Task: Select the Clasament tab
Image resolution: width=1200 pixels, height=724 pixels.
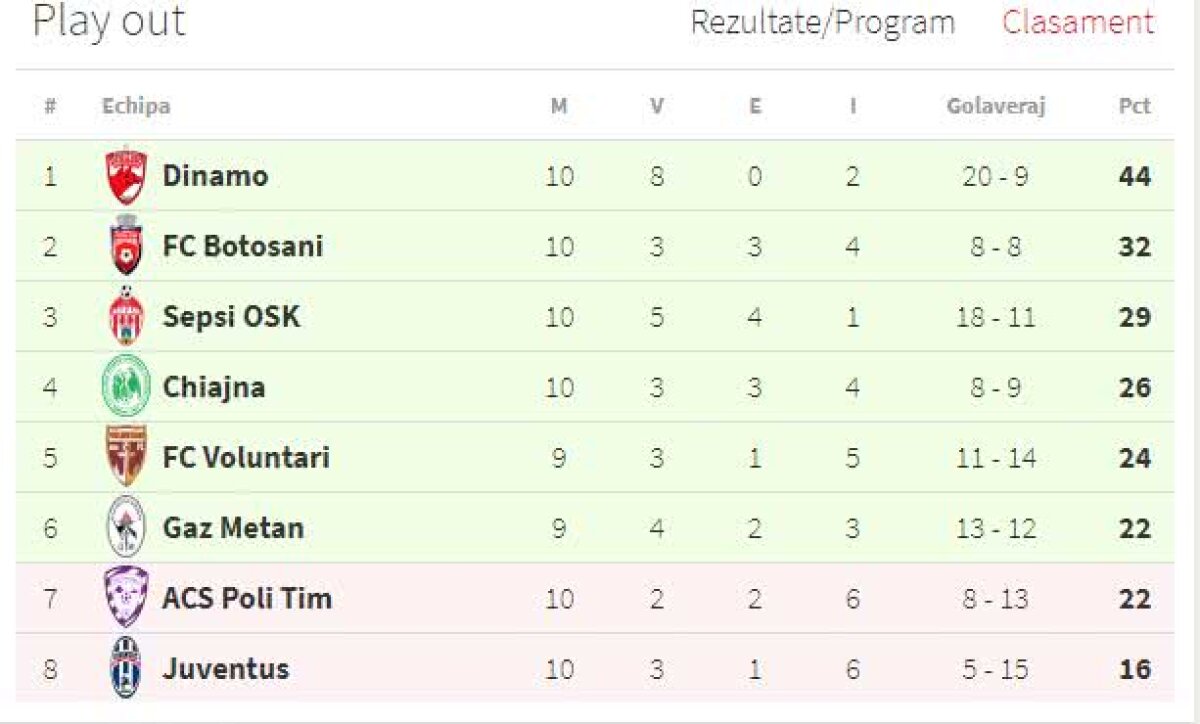Action: 1078,22
